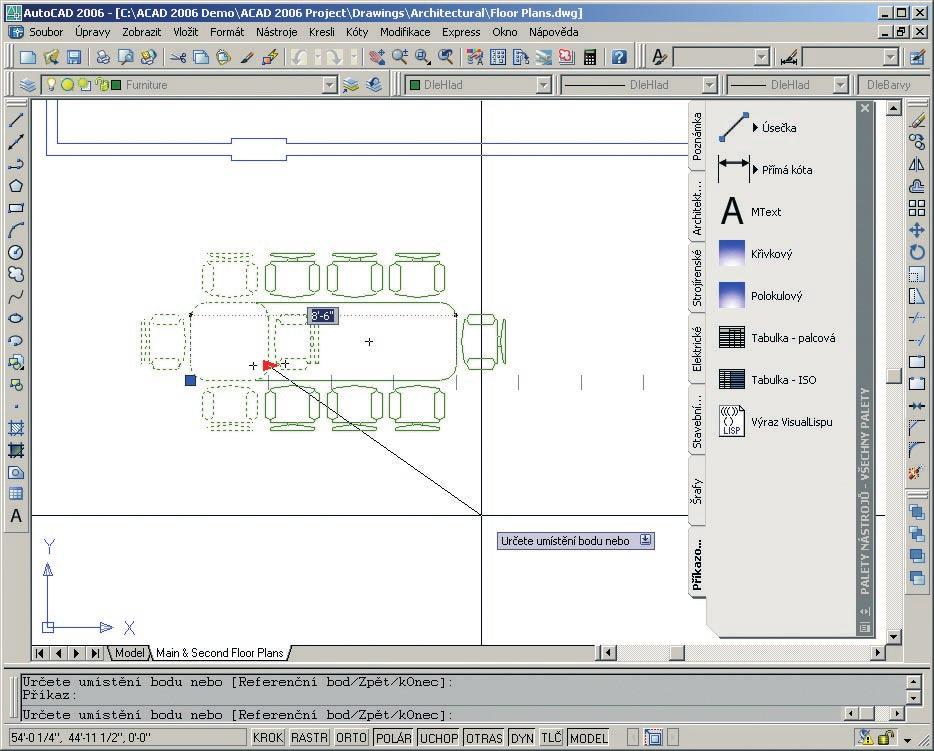Select the Hatch tool

click(16, 428)
